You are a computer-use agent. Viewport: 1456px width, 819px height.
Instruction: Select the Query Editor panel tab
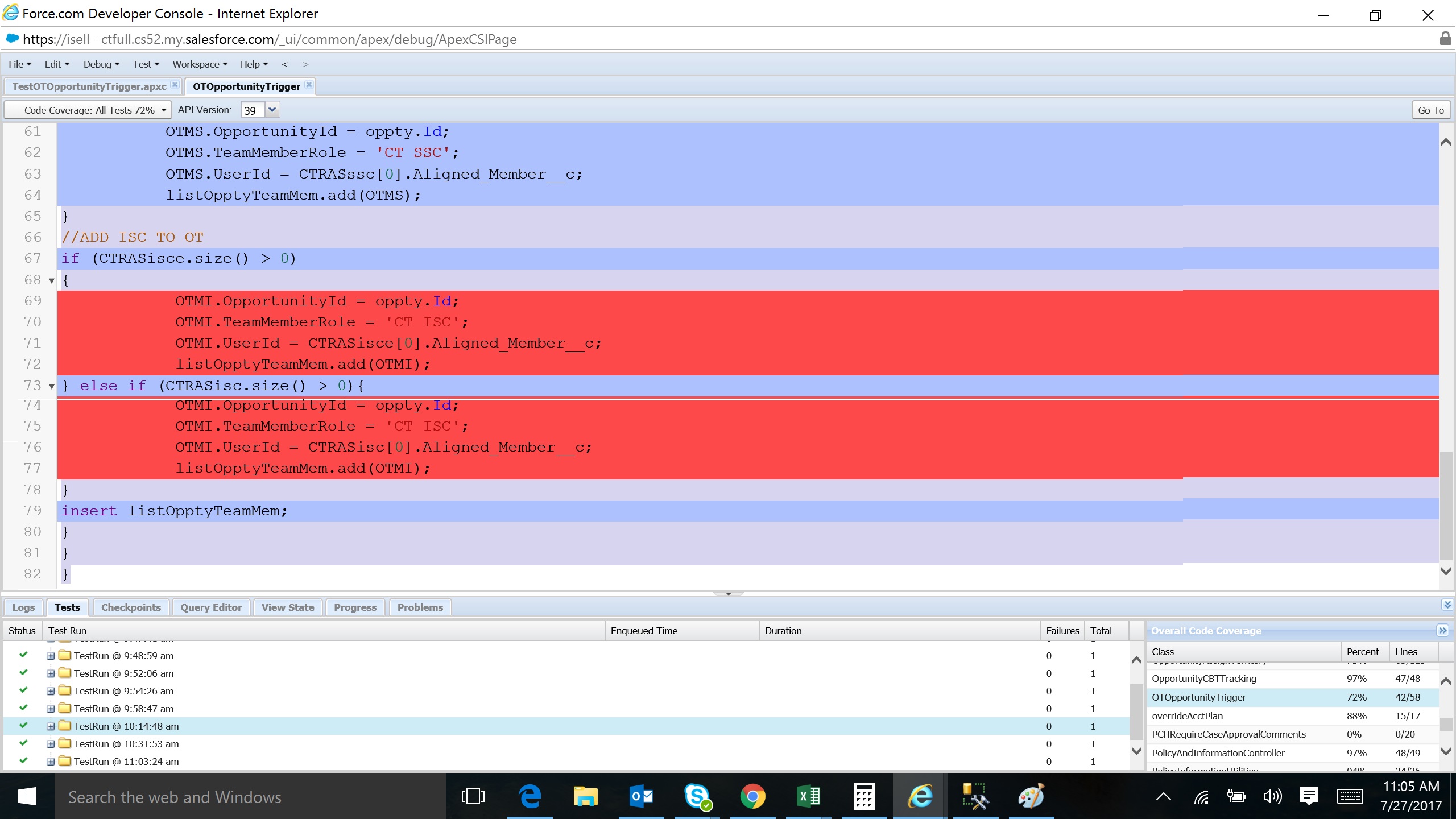pos(210,607)
